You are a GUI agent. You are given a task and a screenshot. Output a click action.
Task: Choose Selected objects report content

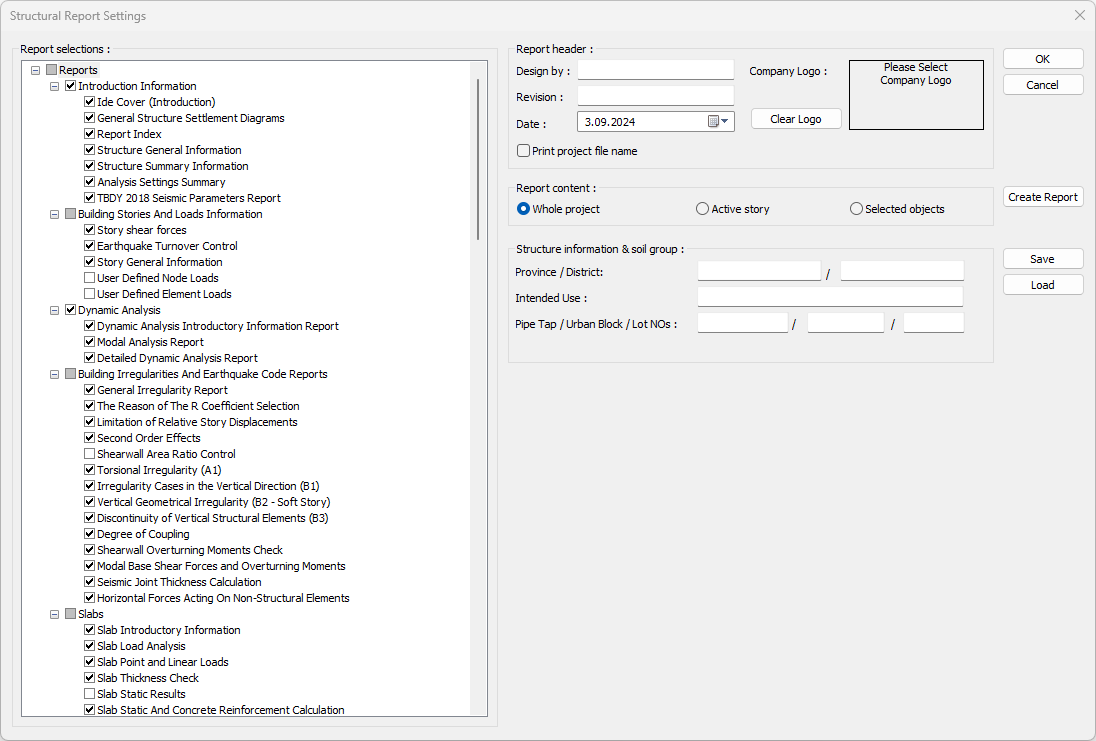[x=856, y=209]
